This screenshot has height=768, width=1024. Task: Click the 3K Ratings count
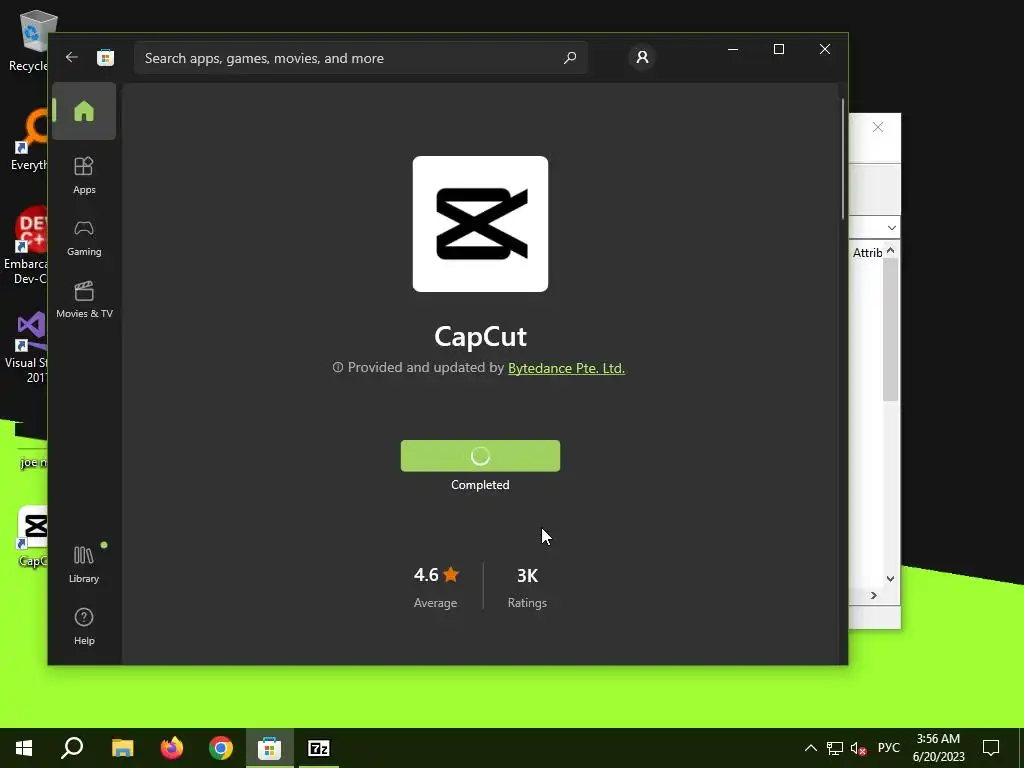527,587
